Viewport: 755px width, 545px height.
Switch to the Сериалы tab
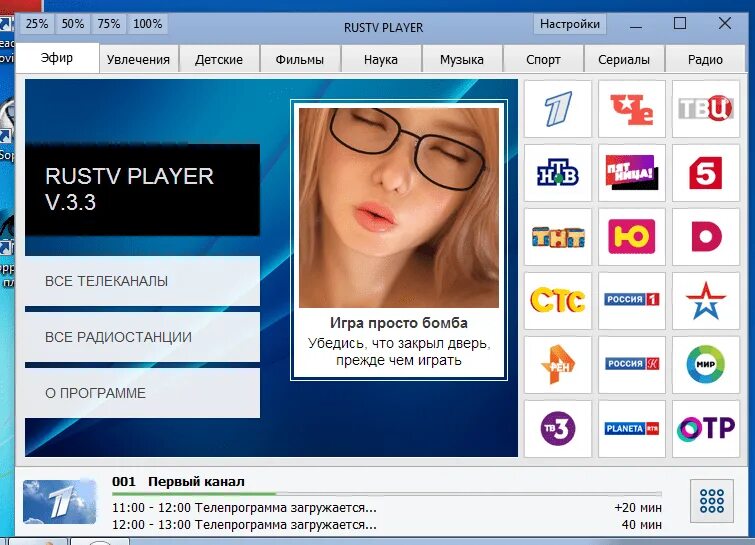(624, 60)
